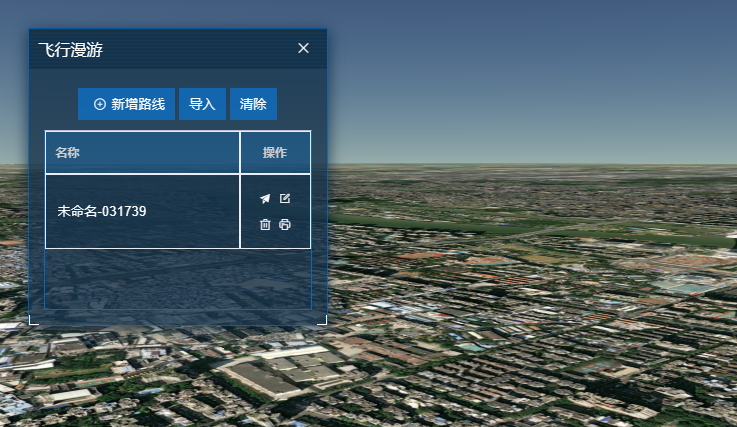Click the 飞行漫游 panel title

point(70,49)
